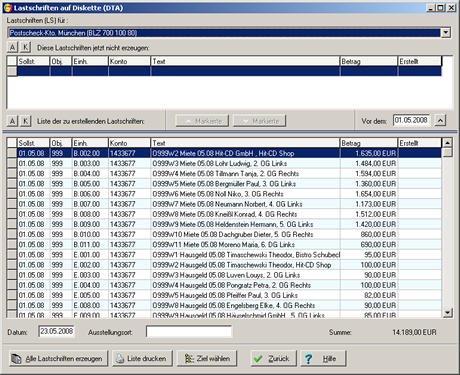Click the 'Betrag' column header in the lower list
Viewport: 460px width, 375px height.
coord(369,143)
